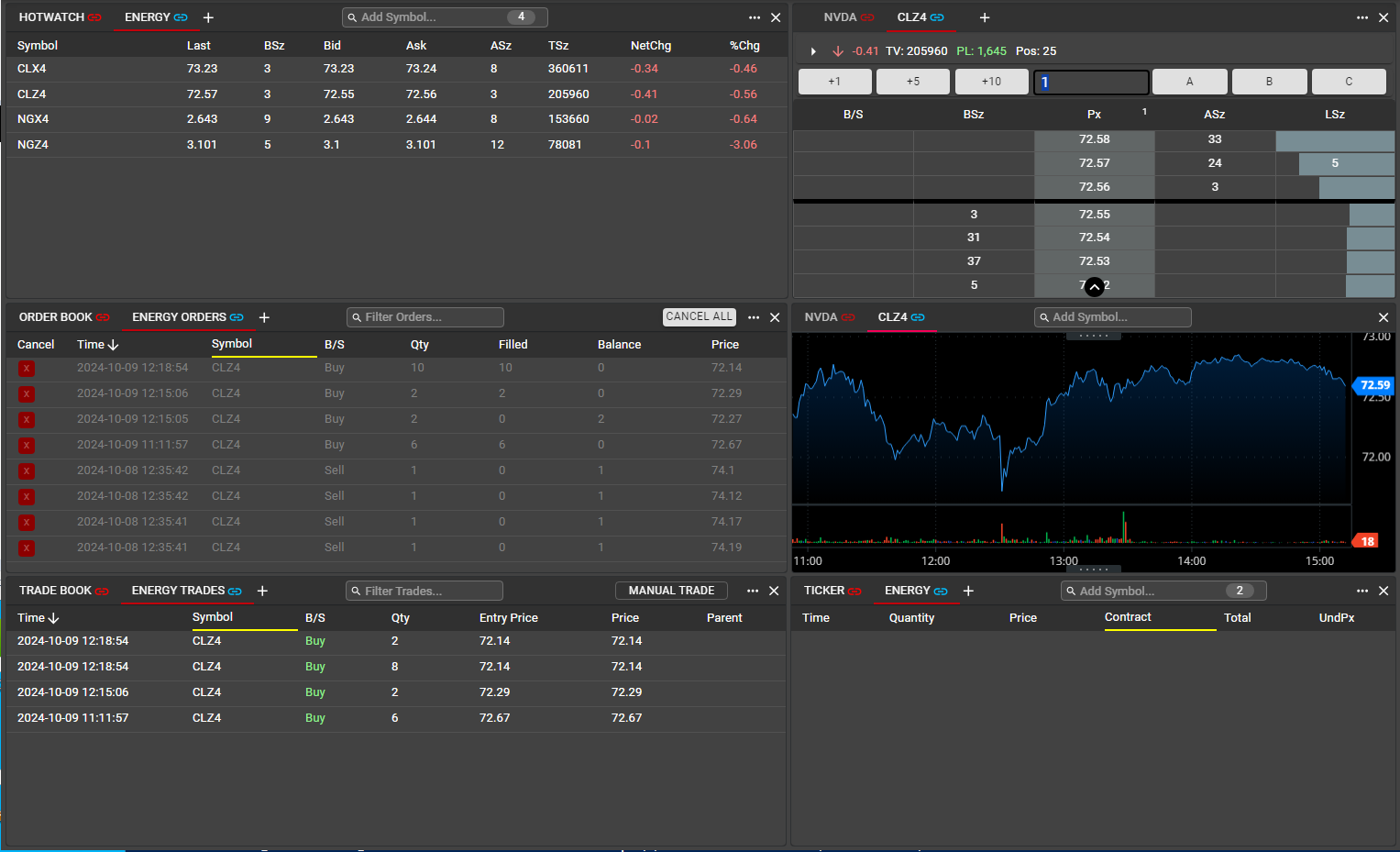1400x852 pixels.
Task: Toggle the broken link icon on TRADE BOOK tab
Action: click(x=102, y=592)
